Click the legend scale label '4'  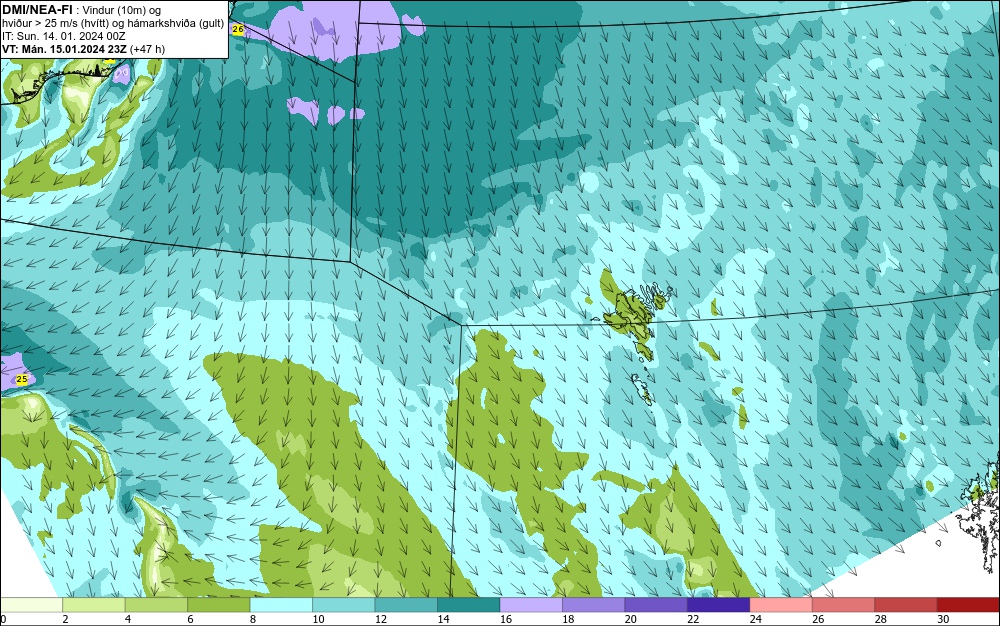pyautogui.click(x=128, y=619)
